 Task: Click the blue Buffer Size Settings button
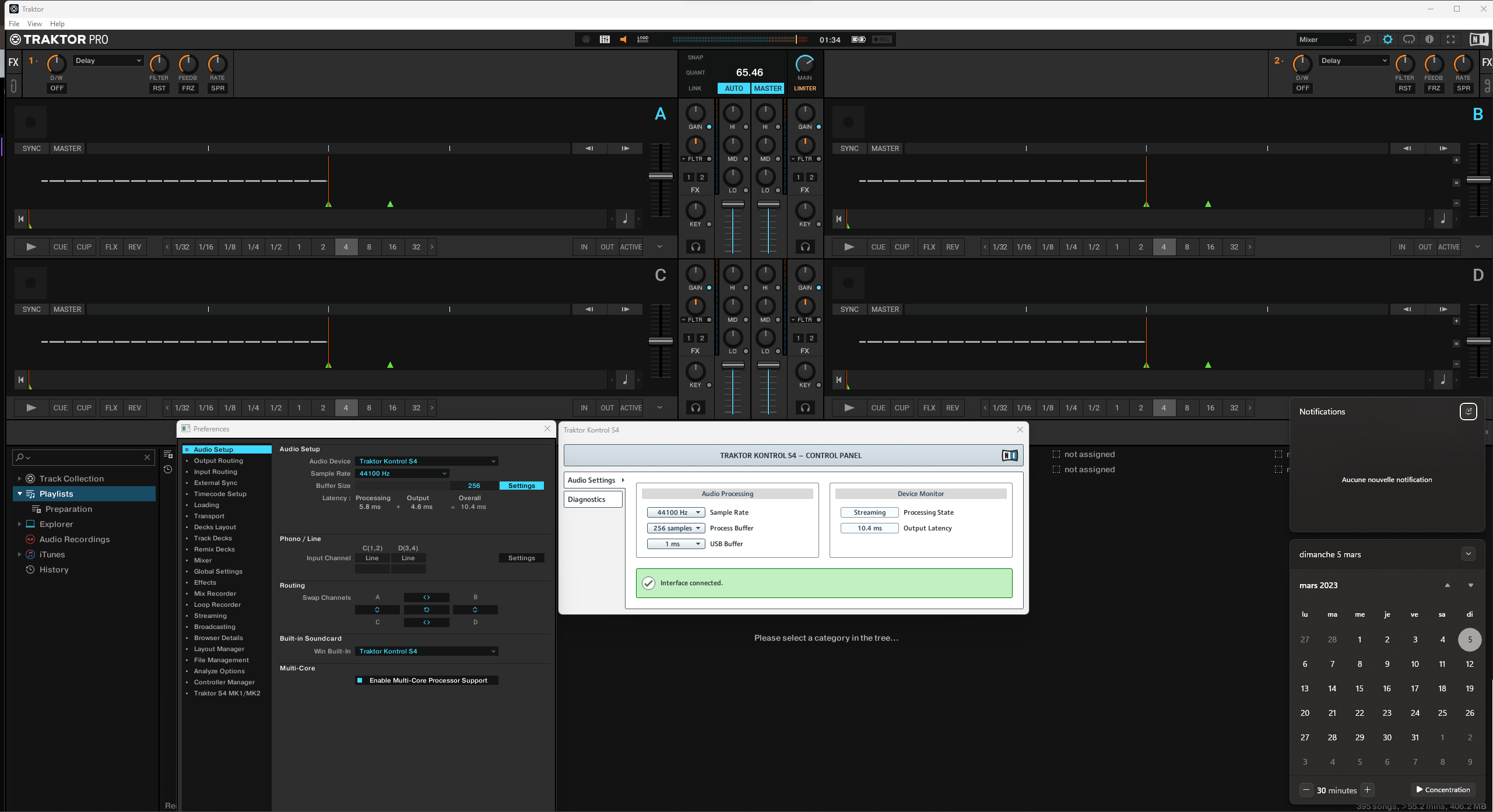[x=522, y=486]
